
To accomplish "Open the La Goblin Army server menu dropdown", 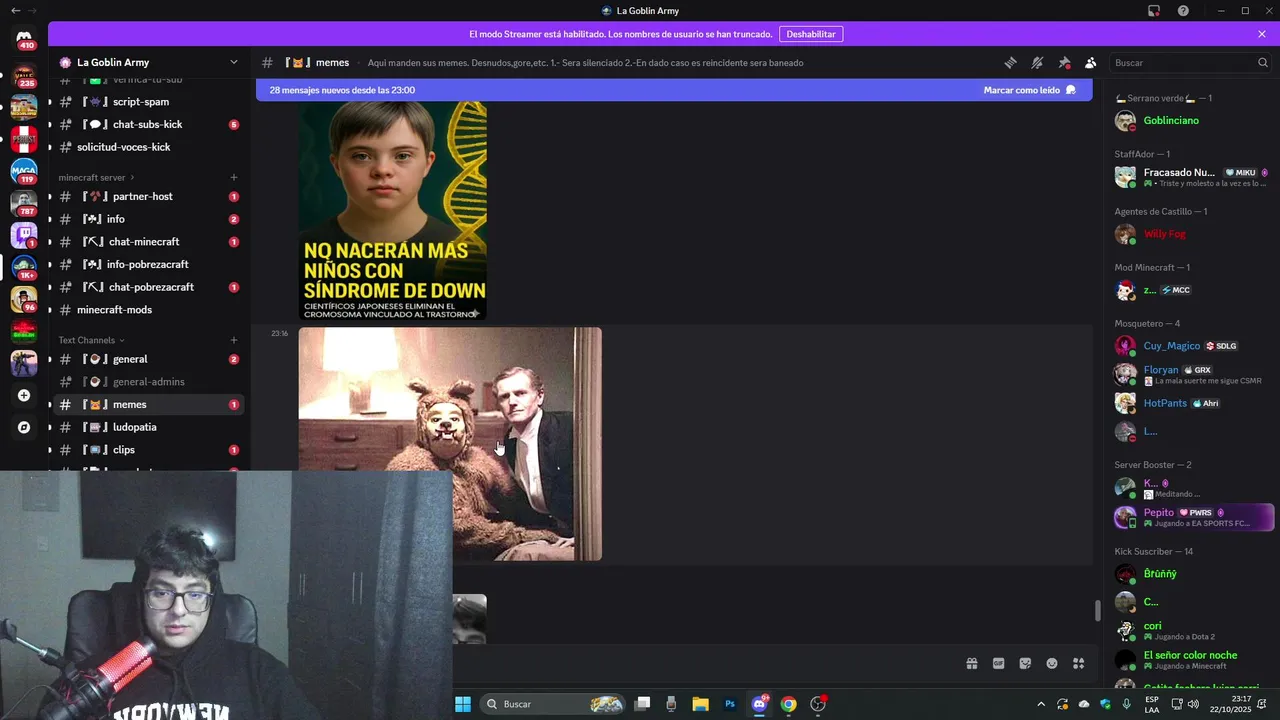I will pos(234,62).
